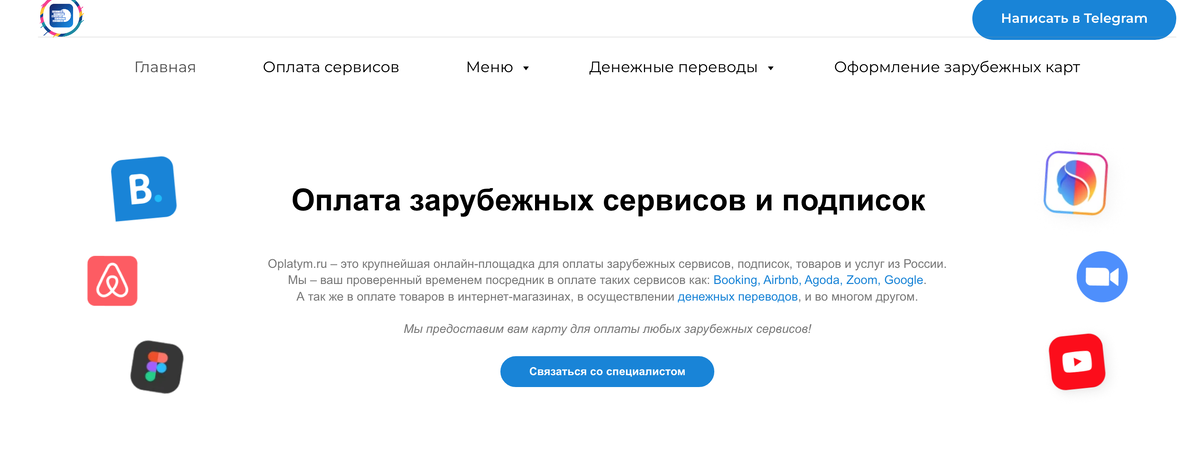The width and height of the screenshot is (1200, 473).
Task: Open Оформление зарубежных карт page
Action: click(957, 67)
